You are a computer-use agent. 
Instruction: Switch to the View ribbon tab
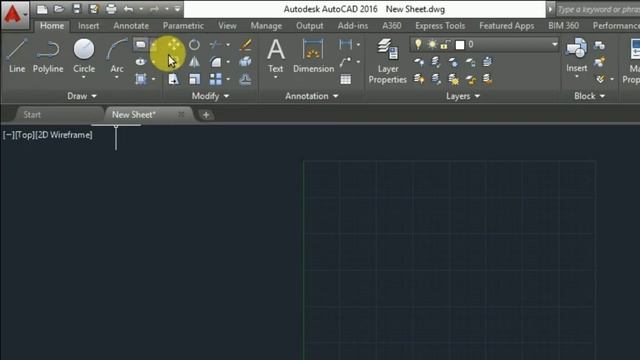(x=227, y=26)
